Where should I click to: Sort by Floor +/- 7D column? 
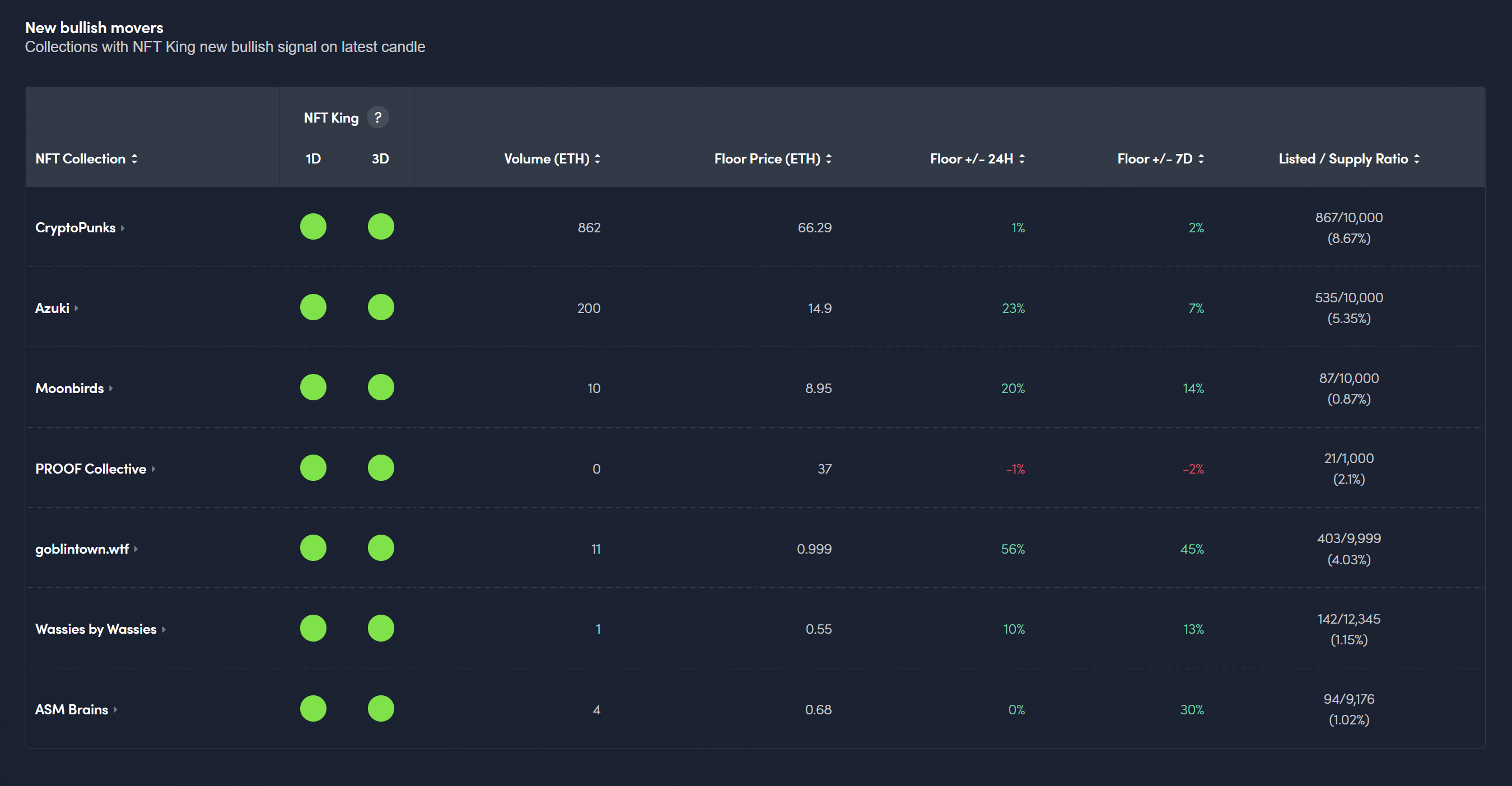click(x=1160, y=159)
